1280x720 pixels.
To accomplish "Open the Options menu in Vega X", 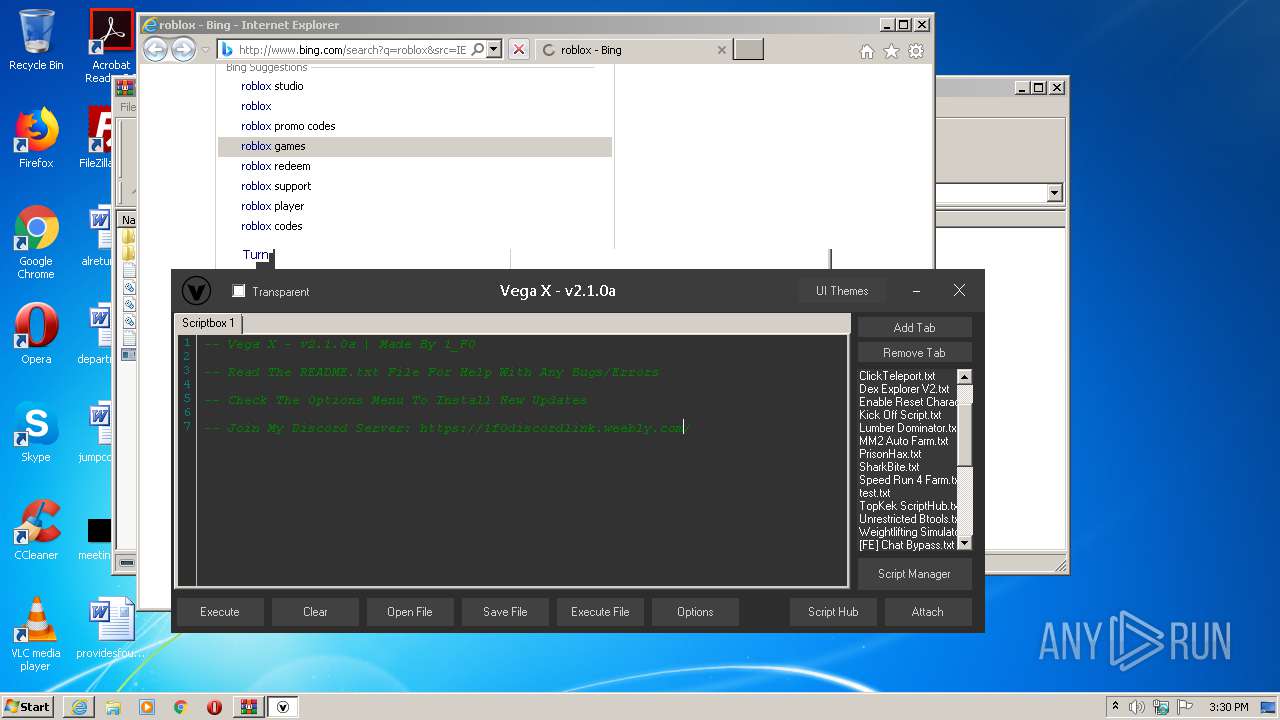I will (695, 612).
